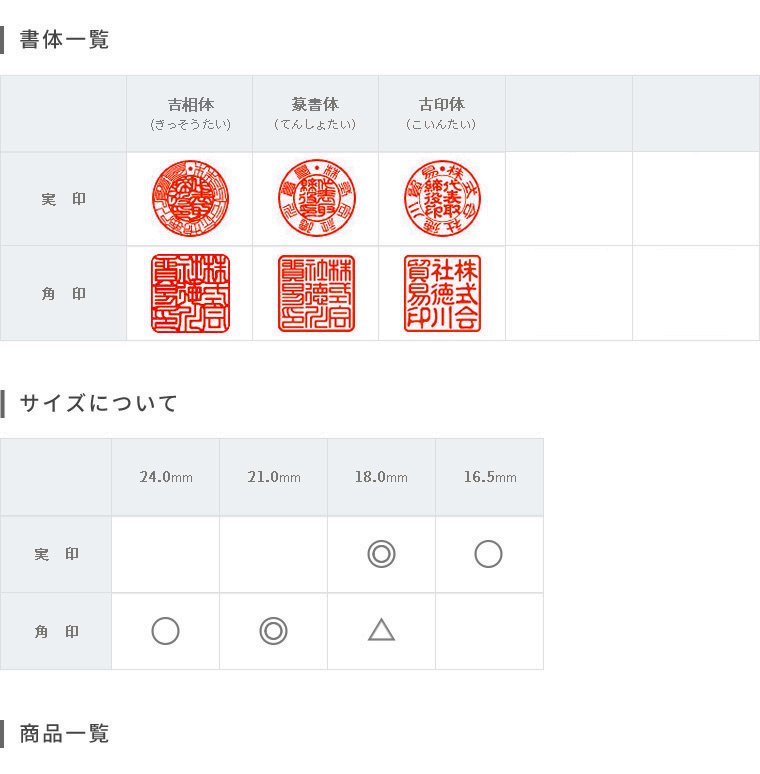
Task: Click the round 古印体 実印 seal image
Action: coord(442,198)
